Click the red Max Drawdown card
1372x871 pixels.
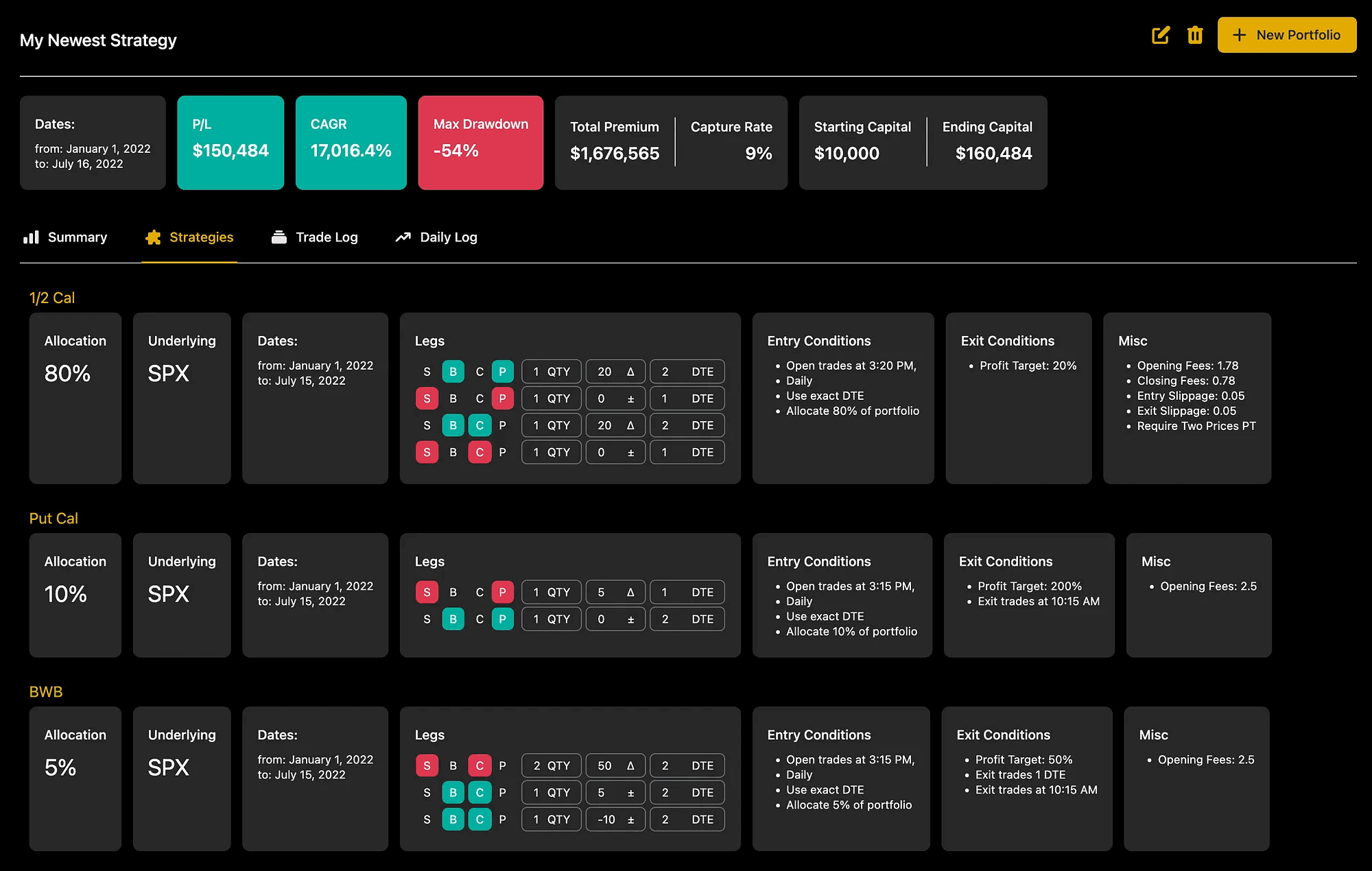[480, 143]
